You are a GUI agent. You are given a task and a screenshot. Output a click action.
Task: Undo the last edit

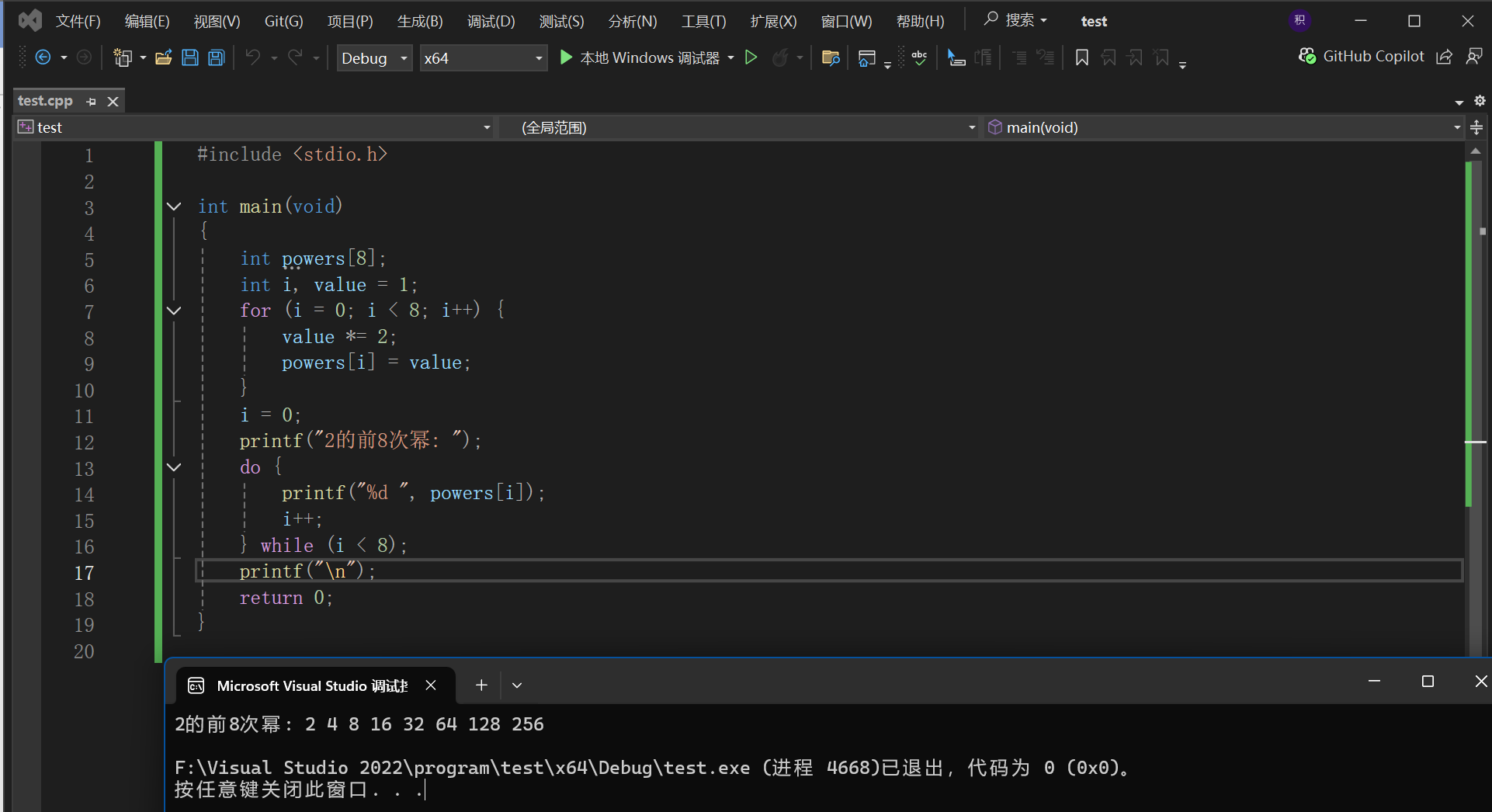coord(253,57)
